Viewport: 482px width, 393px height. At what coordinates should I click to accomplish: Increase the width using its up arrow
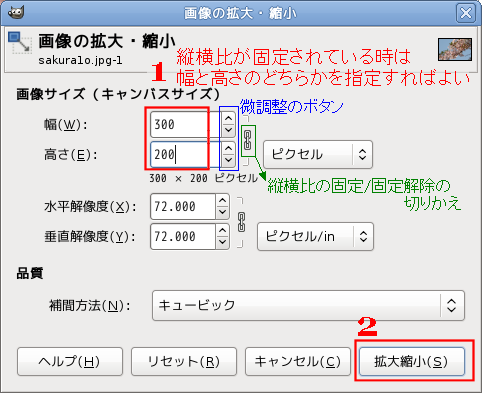coord(228,118)
